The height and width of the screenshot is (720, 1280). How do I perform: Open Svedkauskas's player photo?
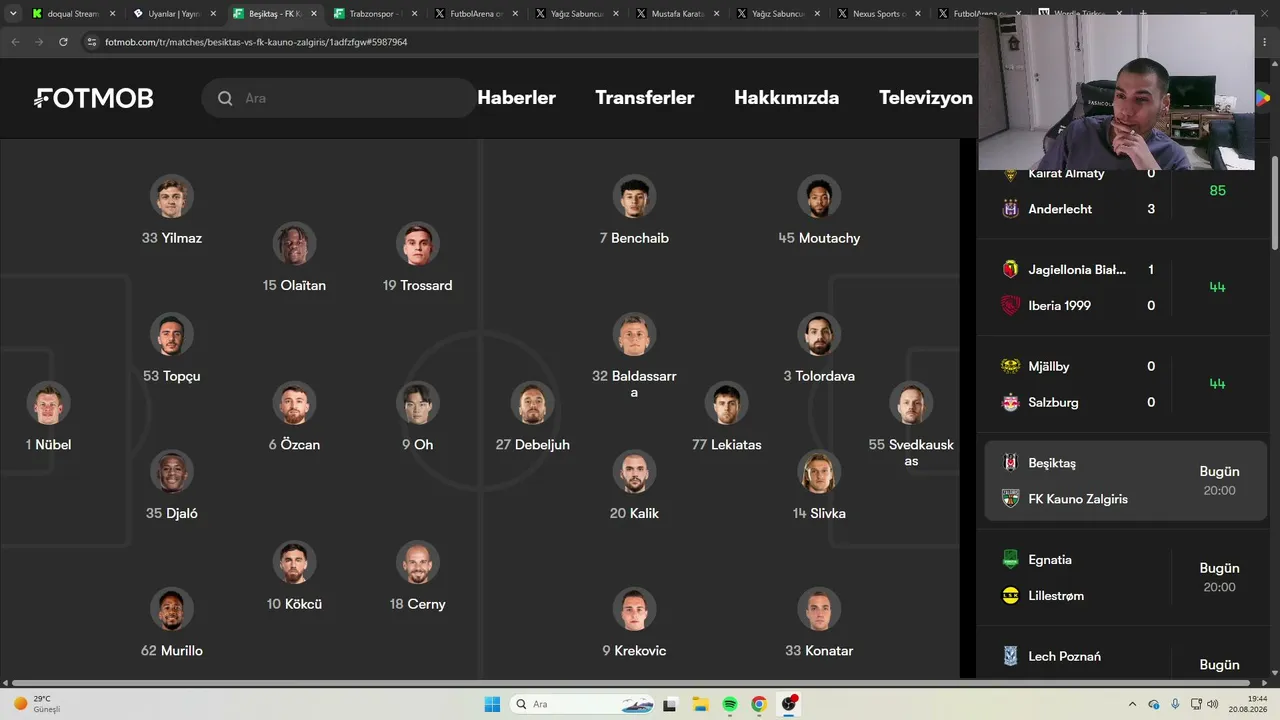click(x=911, y=403)
